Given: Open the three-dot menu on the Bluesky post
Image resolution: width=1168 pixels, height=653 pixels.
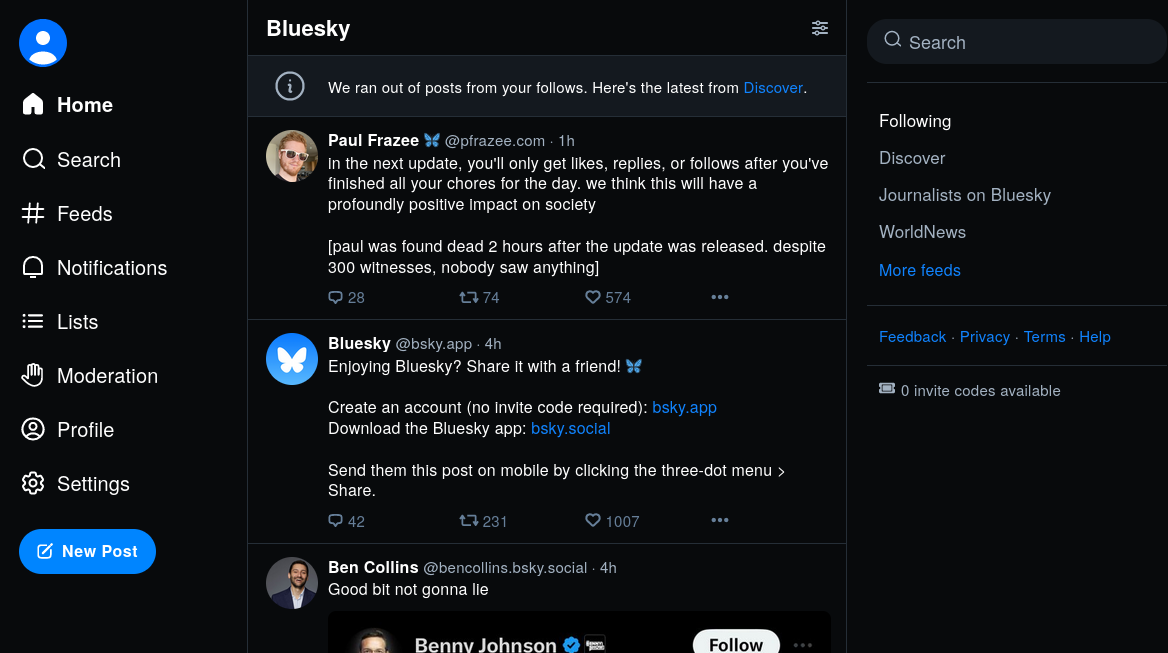Looking at the screenshot, I should [719, 520].
